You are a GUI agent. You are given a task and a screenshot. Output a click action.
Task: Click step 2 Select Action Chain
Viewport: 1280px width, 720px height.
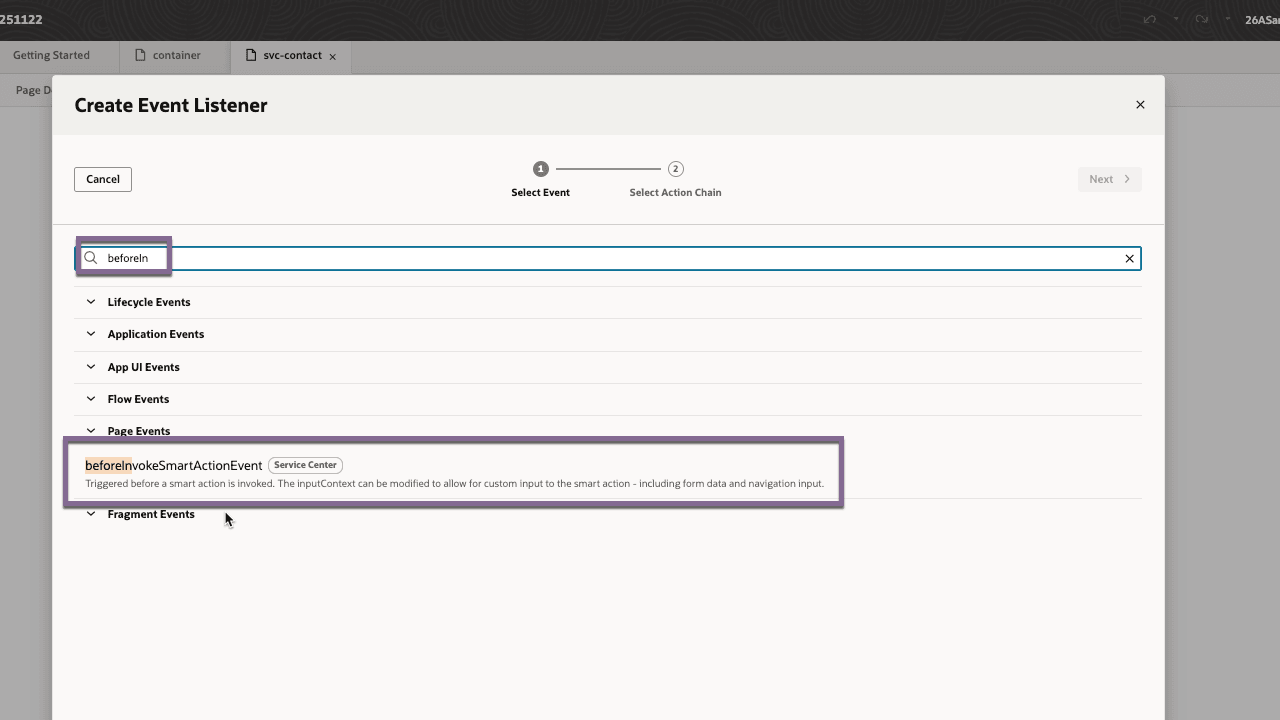pyautogui.click(x=676, y=169)
